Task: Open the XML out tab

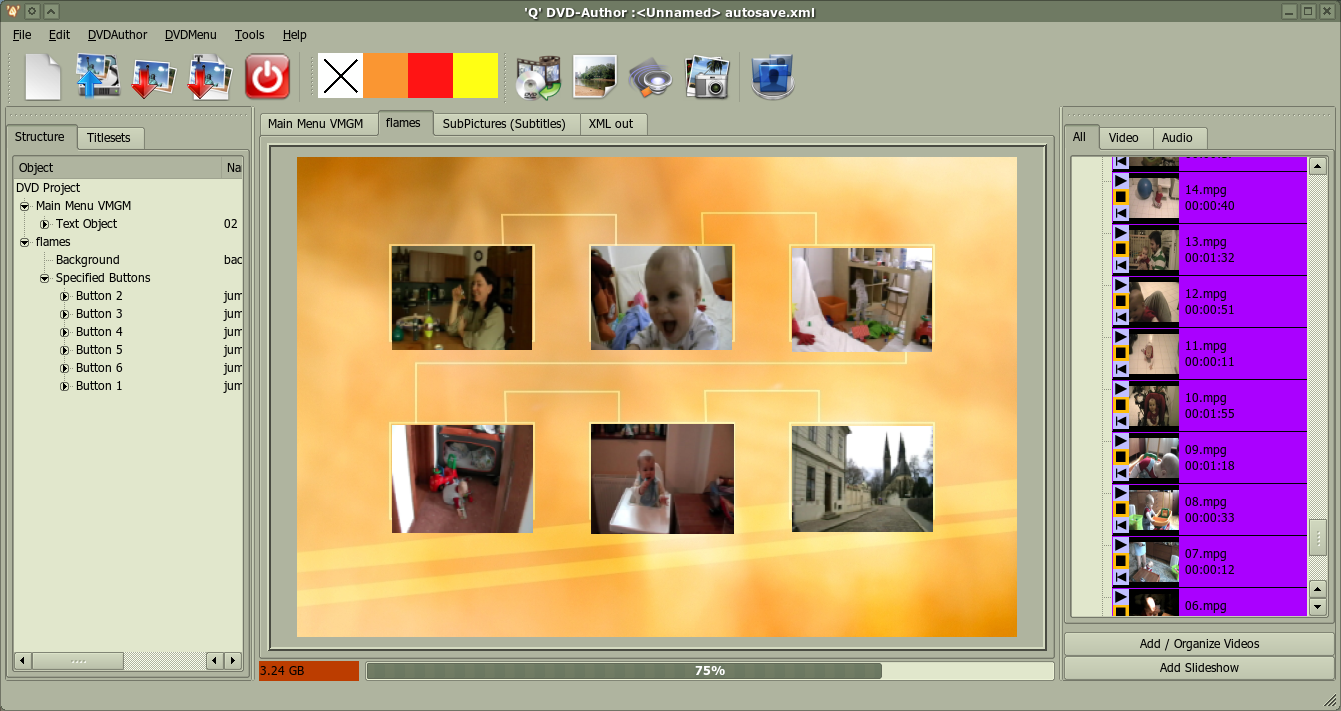Action: (612, 124)
